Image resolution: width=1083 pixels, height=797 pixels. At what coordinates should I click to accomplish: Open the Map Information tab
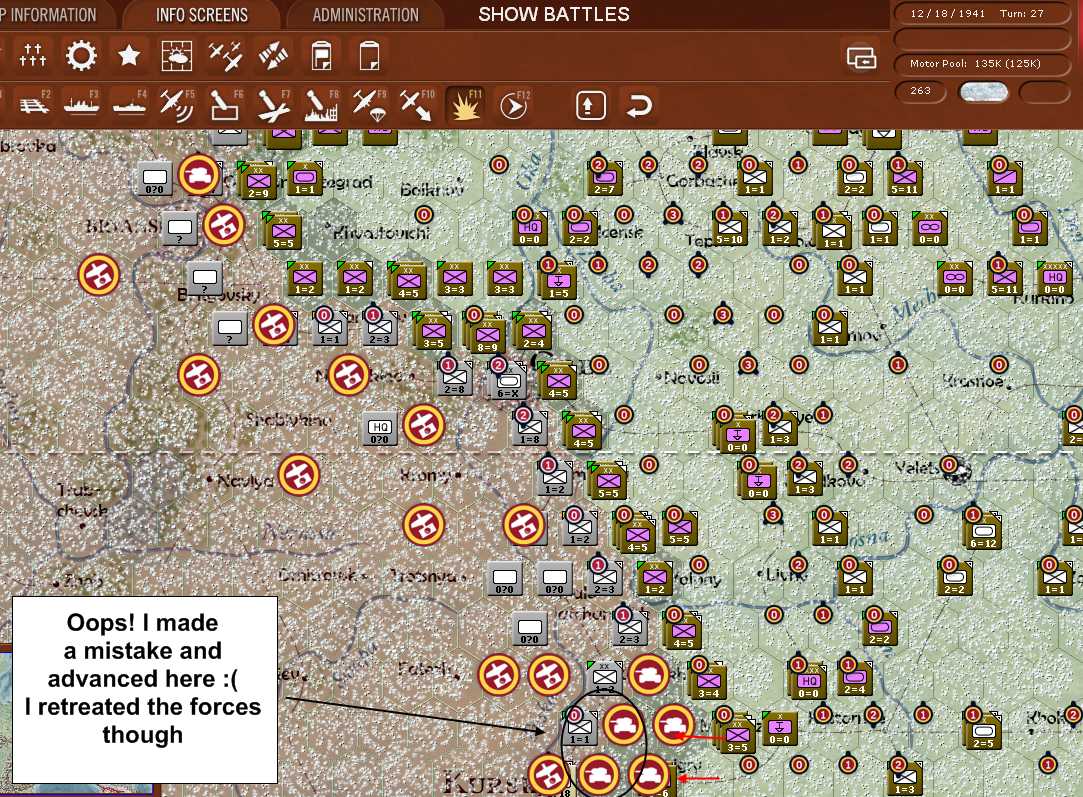click(x=48, y=15)
